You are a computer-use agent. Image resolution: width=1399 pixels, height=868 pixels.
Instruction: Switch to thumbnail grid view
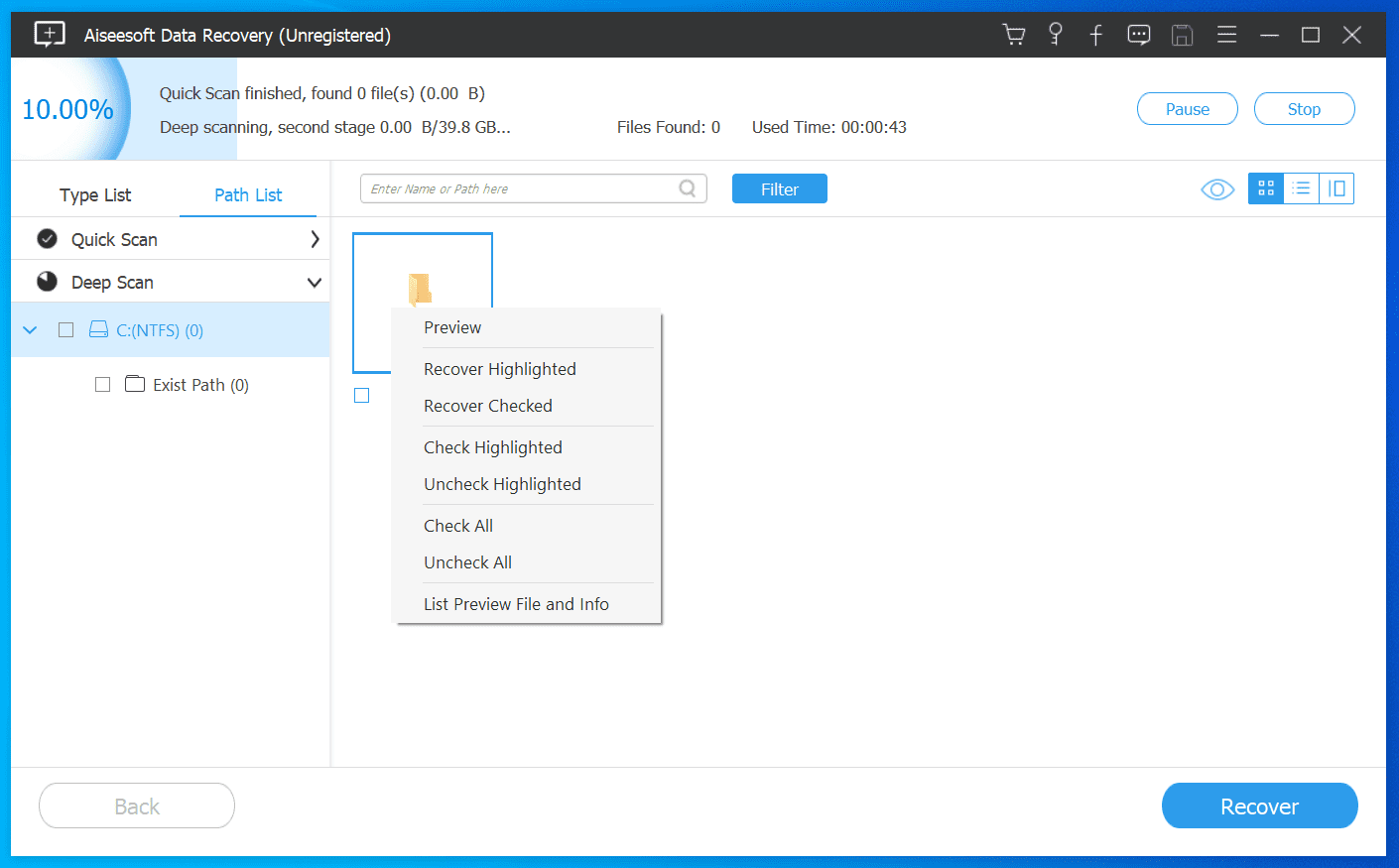pos(1266,188)
